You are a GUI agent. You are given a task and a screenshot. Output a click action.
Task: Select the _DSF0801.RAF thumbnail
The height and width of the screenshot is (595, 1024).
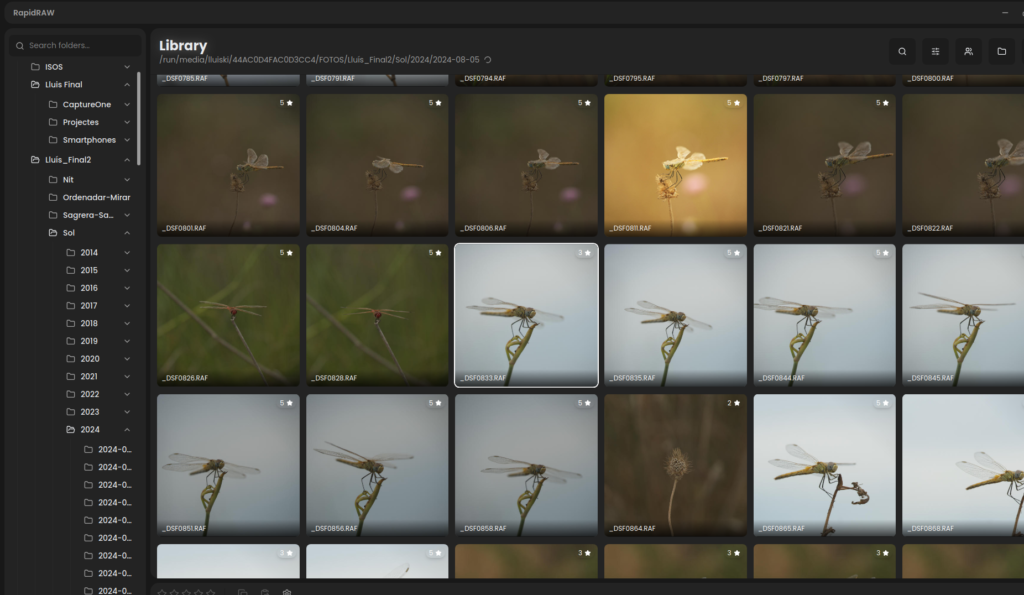click(228, 165)
